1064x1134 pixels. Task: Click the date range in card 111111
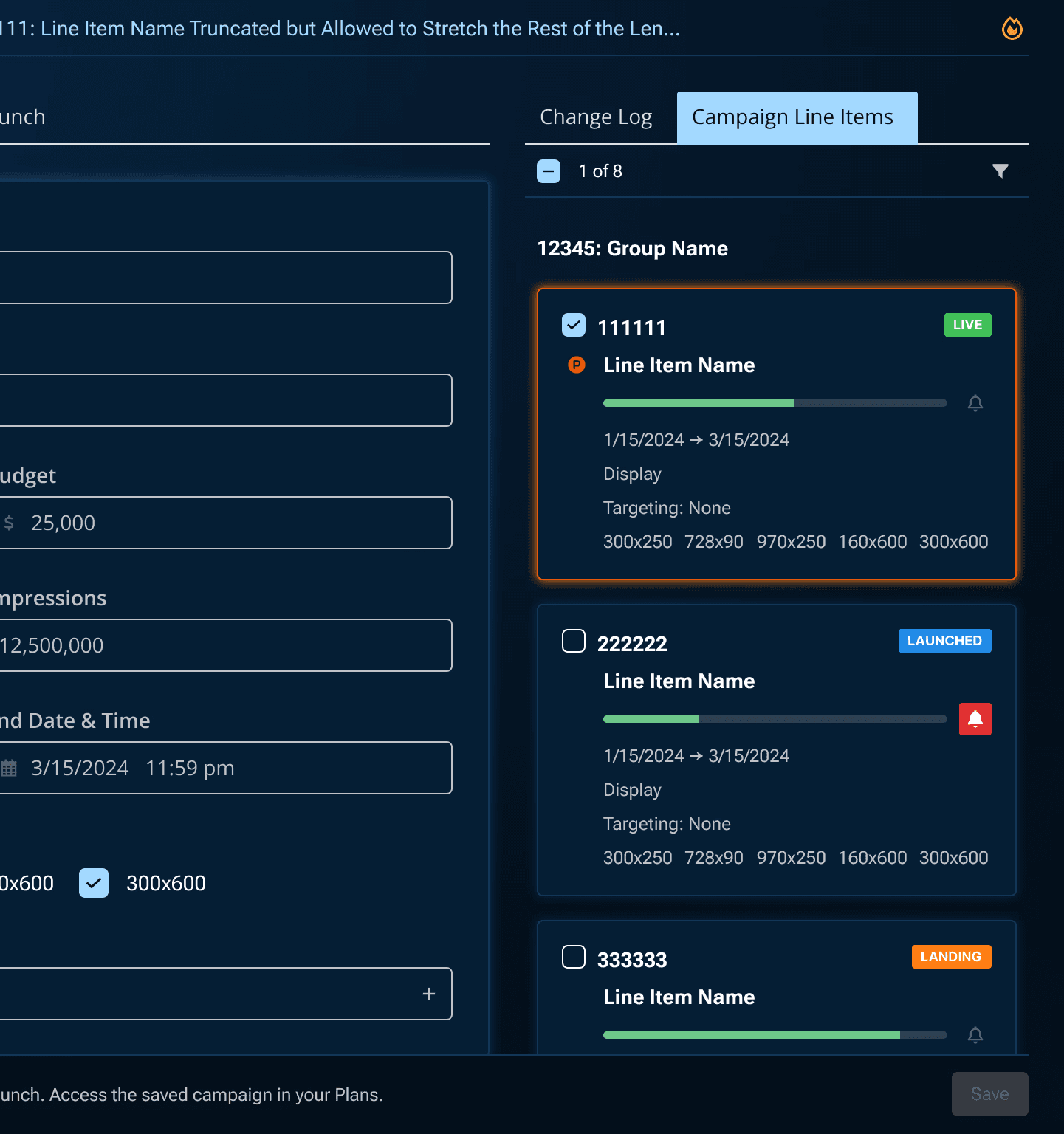click(696, 440)
